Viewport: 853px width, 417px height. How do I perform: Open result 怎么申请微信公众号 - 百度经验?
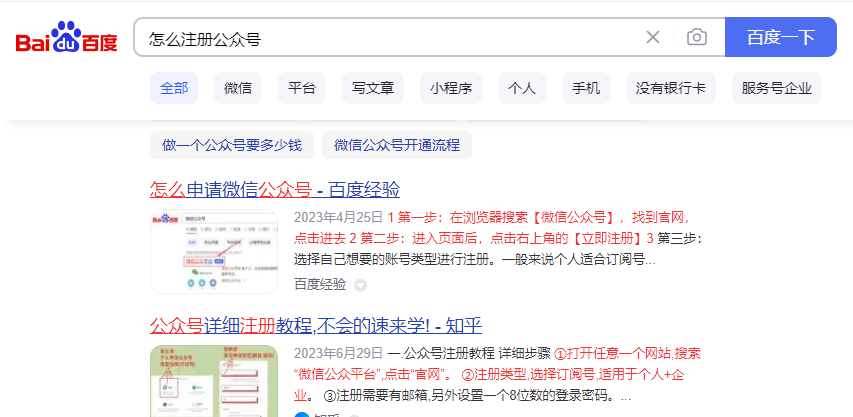point(275,190)
